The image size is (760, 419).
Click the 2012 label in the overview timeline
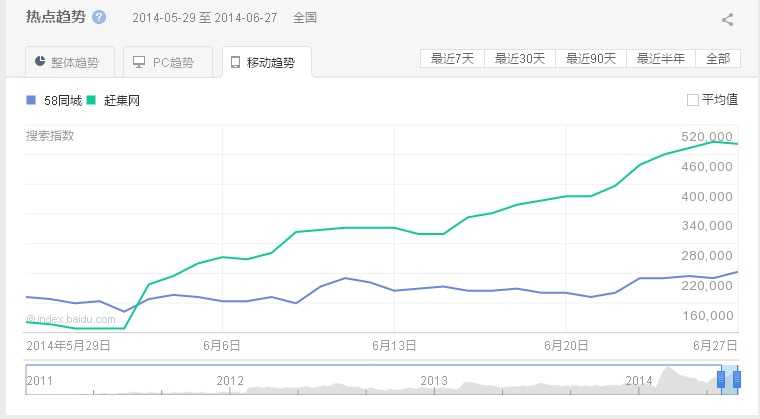231,380
